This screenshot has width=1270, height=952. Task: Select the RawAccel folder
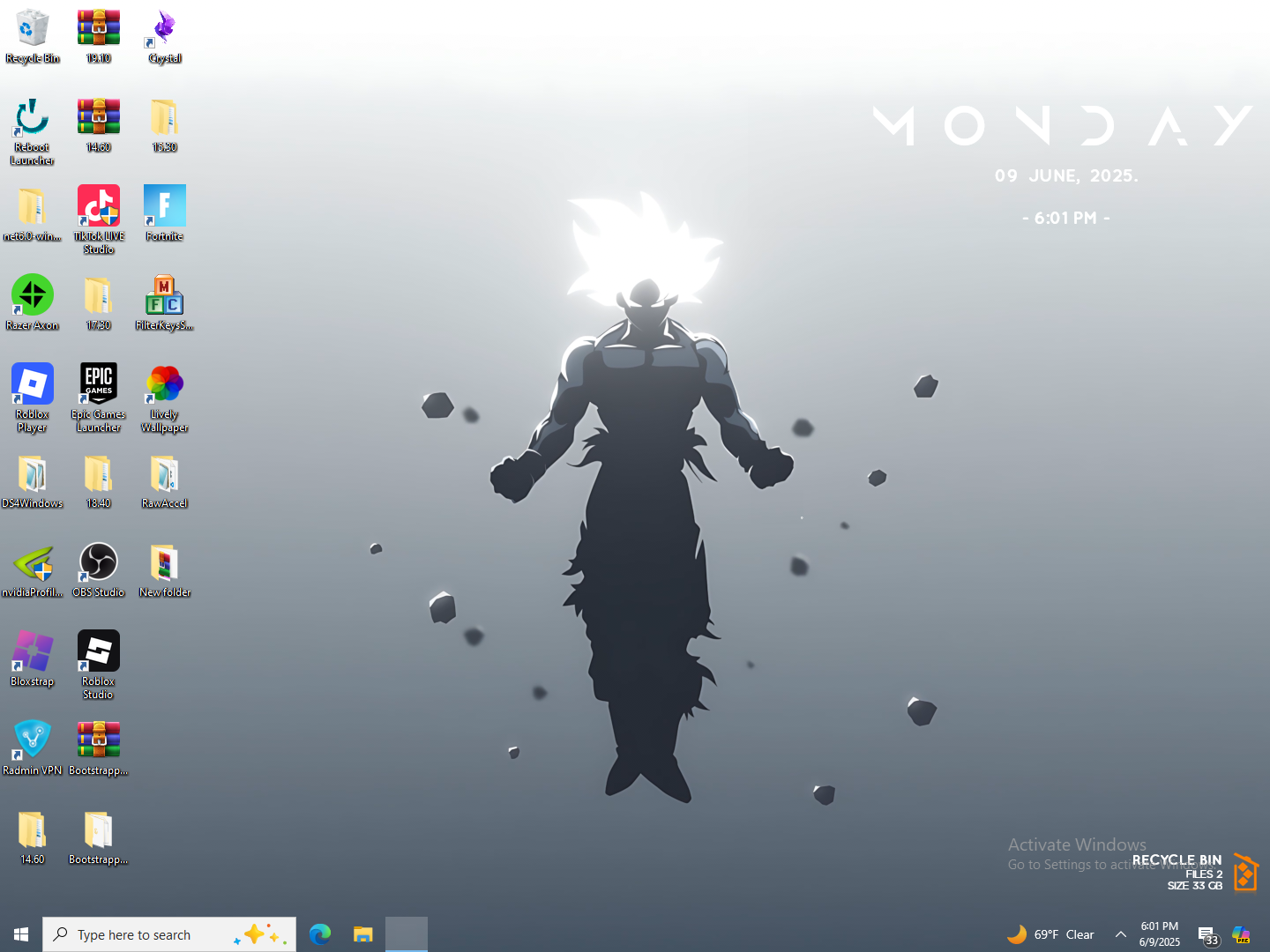pyautogui.click(x=165, y=482)
